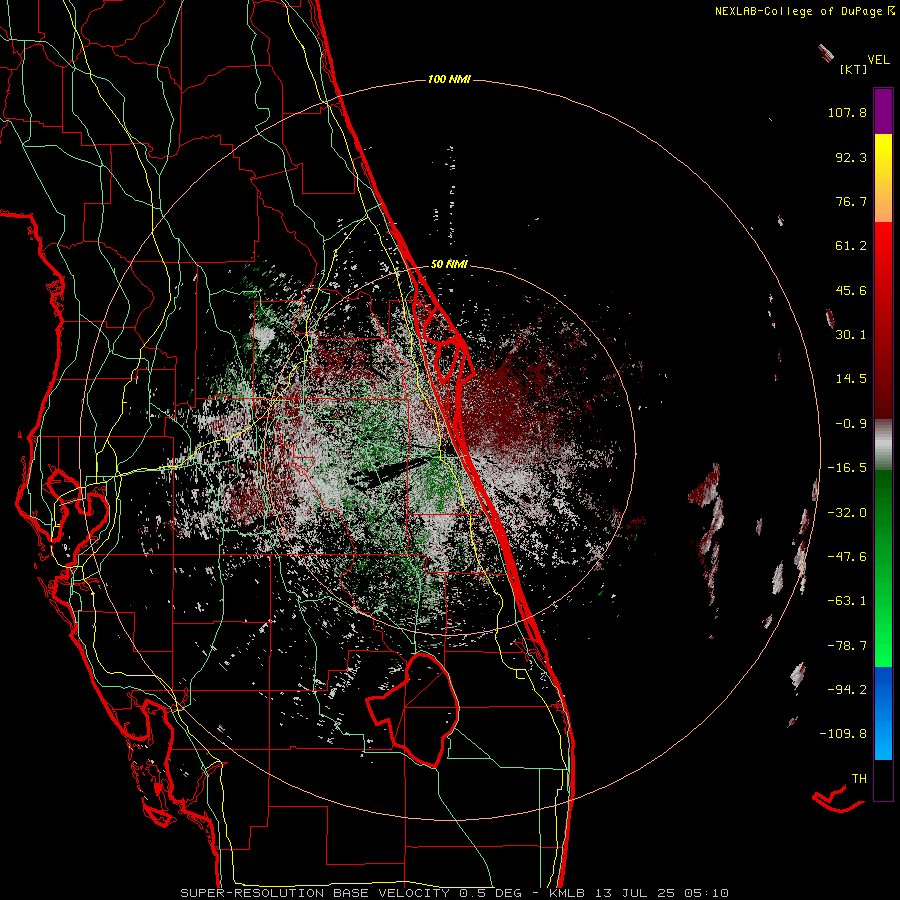Click the TH threshold legend label

[859, 779]
